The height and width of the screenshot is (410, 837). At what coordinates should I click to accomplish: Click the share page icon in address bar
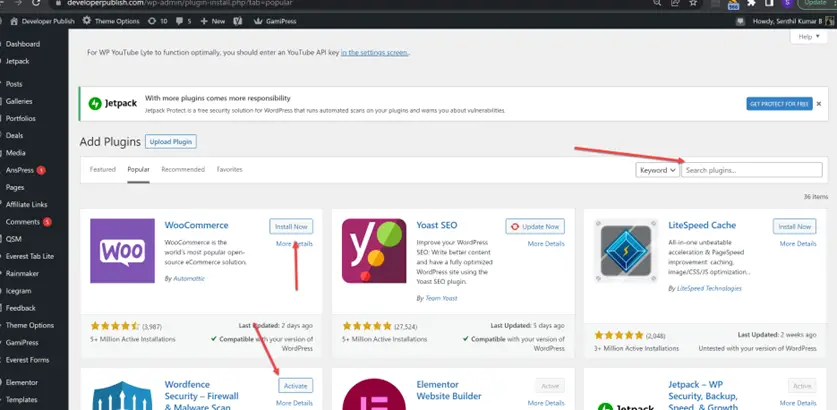pos(675,3)
